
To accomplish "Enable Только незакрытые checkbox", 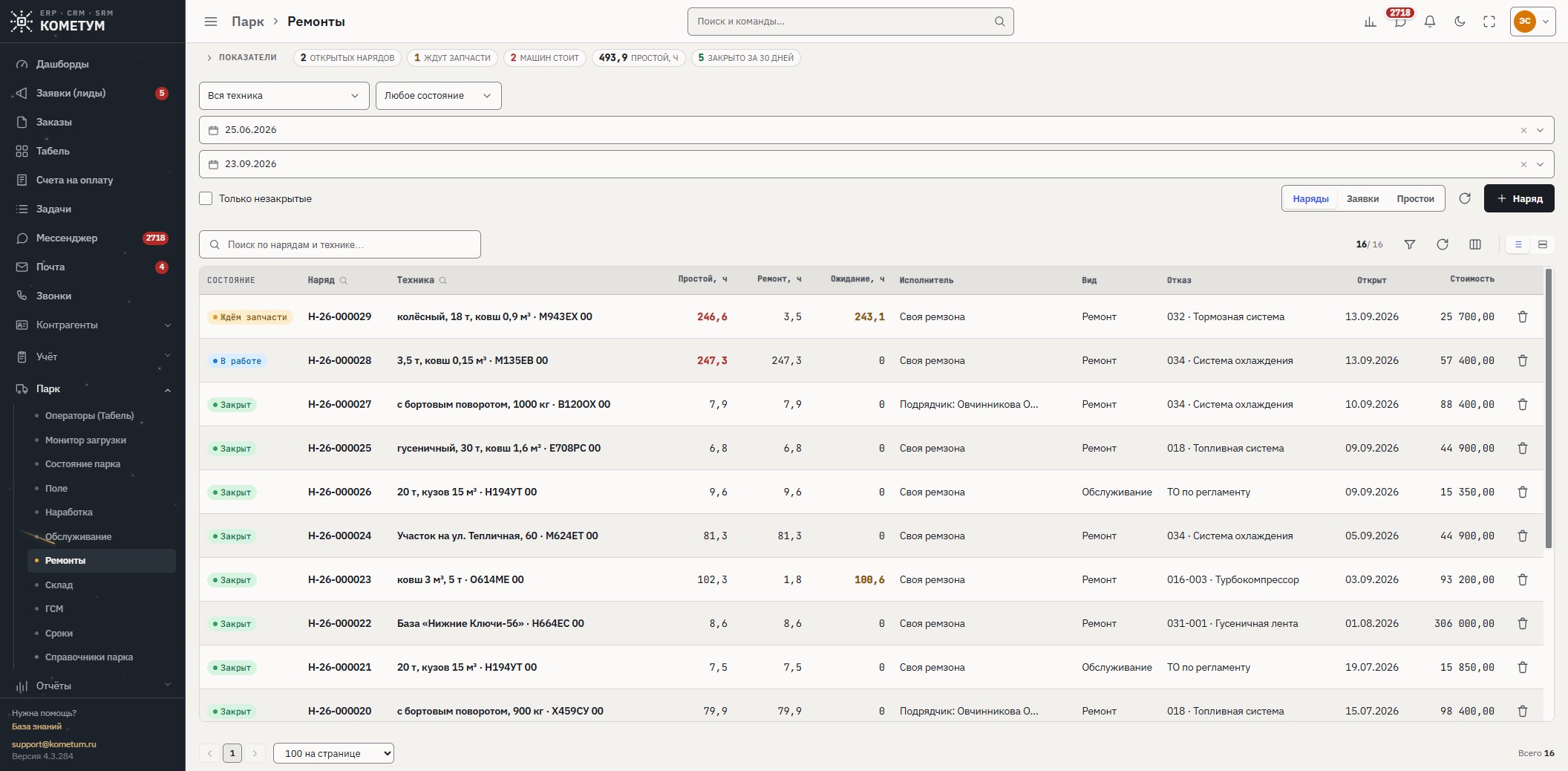I will pyautogui.click(x=206, y=198).
